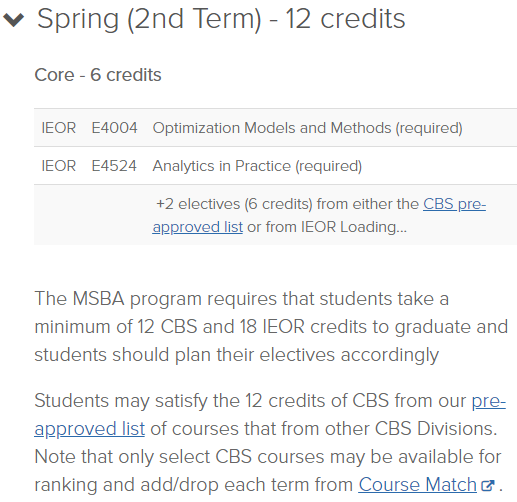Open the Course Match link
Viewport: 517px width, 502px height.
click(417, 484)
